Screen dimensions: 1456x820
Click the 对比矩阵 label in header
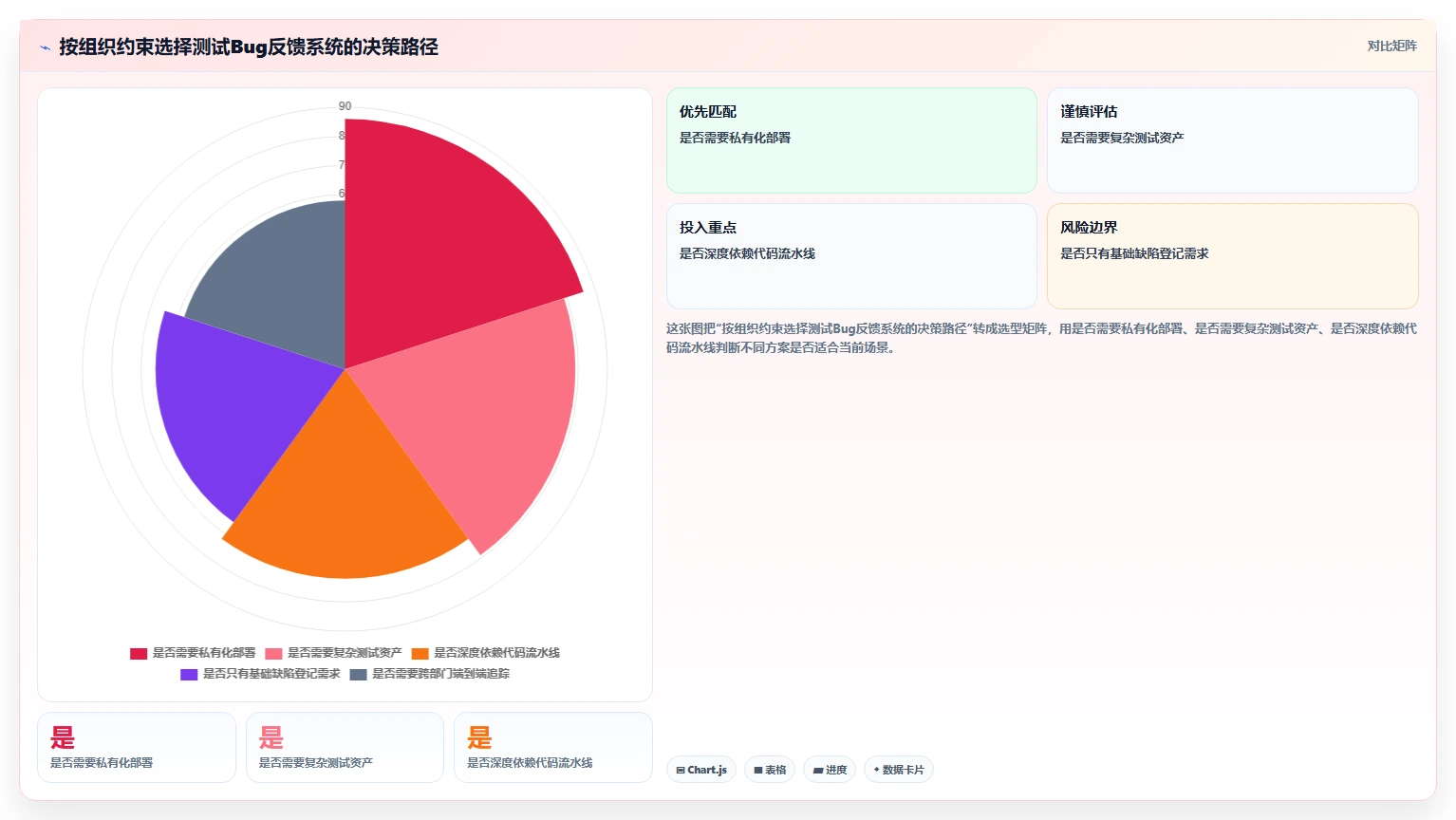coord(1391,46)
